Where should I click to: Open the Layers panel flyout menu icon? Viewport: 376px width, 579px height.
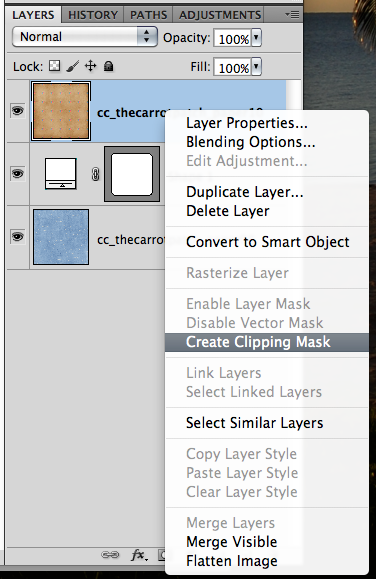292,15
